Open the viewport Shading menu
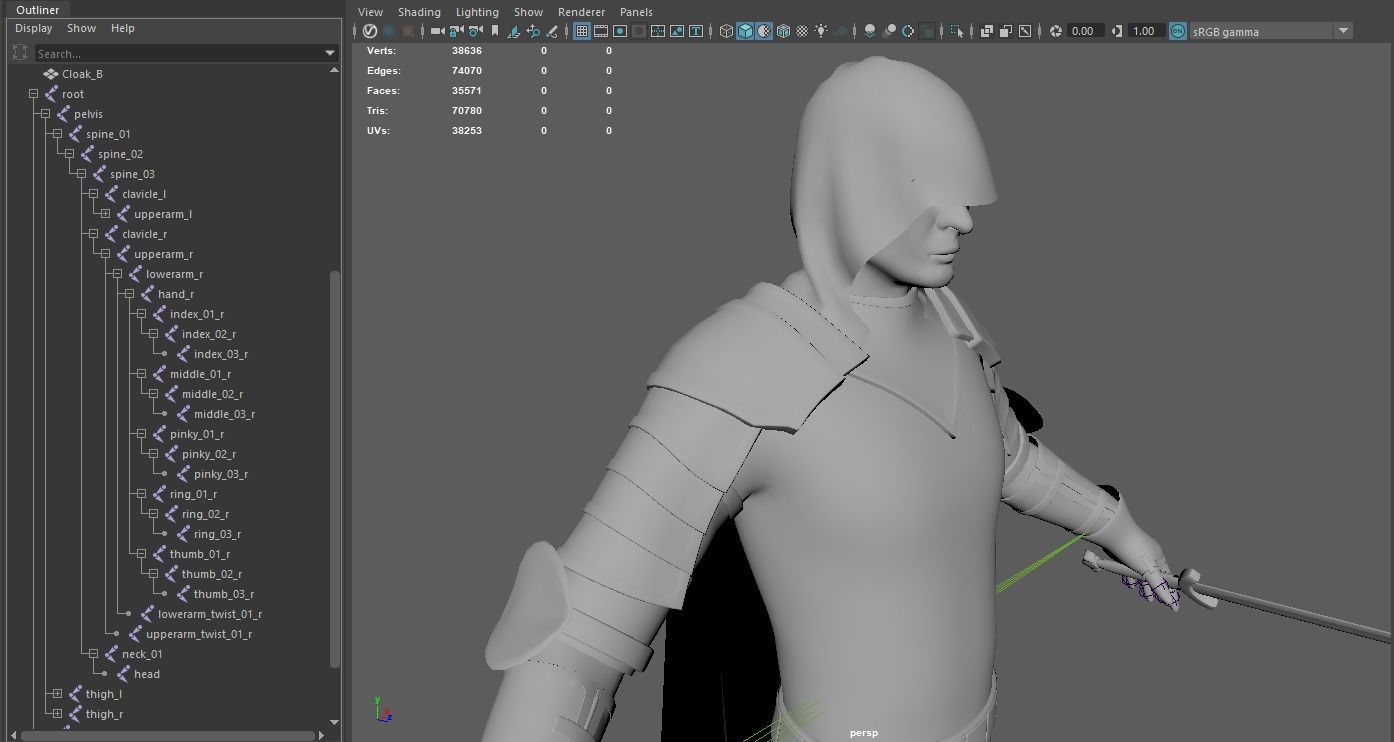 pyautogui.click(x=419, y=12)
